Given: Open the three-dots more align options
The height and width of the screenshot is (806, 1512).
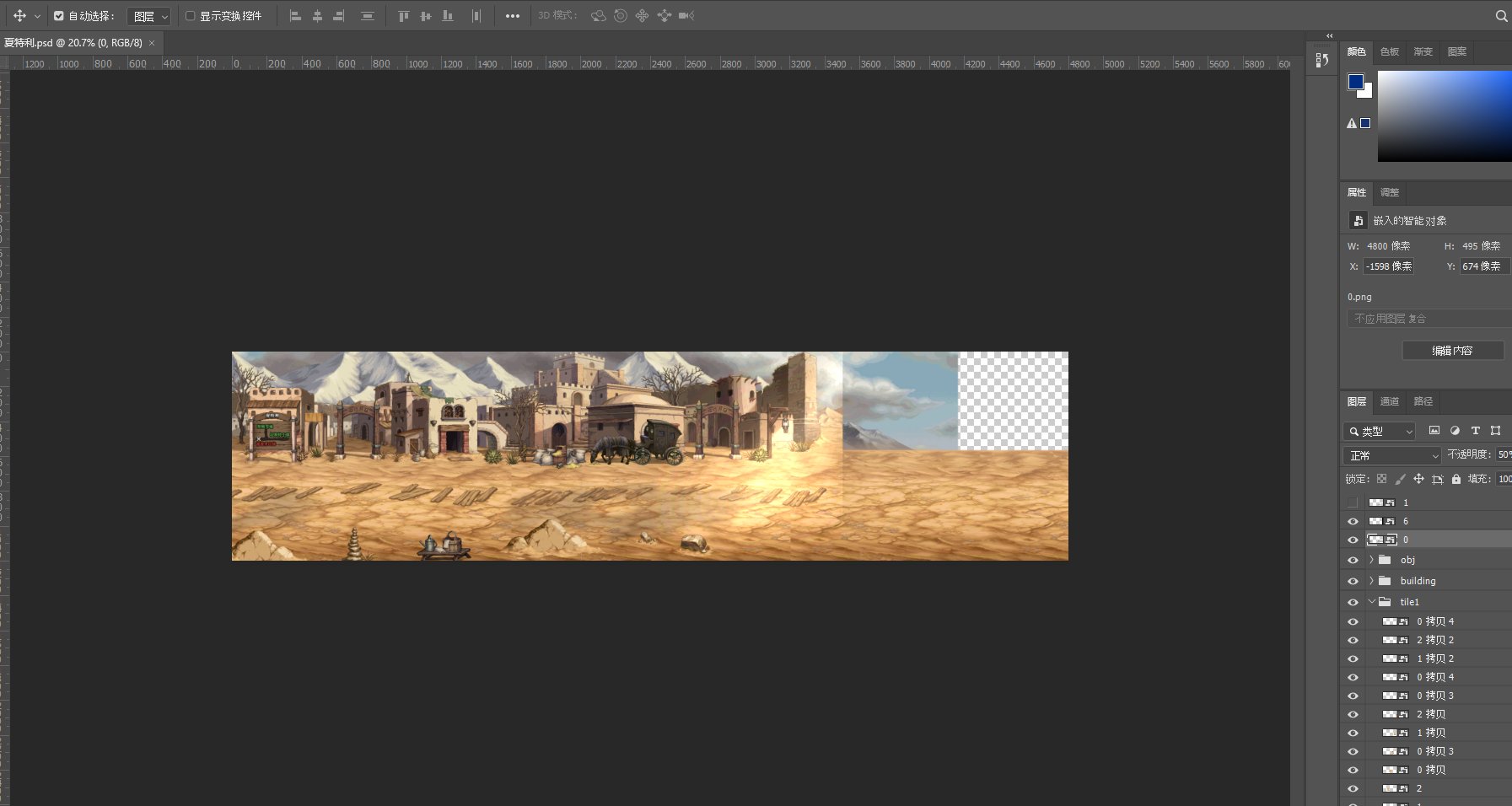Looking at the screenshot, I should pos(512,16).
